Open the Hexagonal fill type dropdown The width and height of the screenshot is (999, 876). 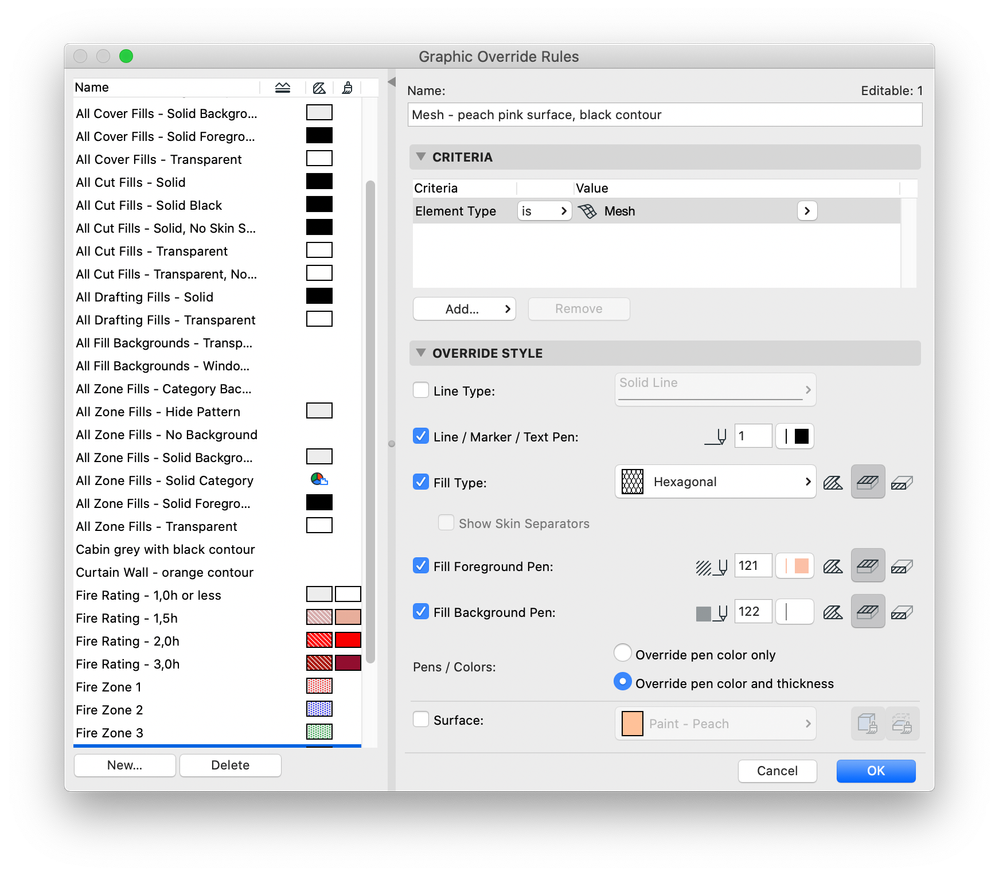point(715,482)
